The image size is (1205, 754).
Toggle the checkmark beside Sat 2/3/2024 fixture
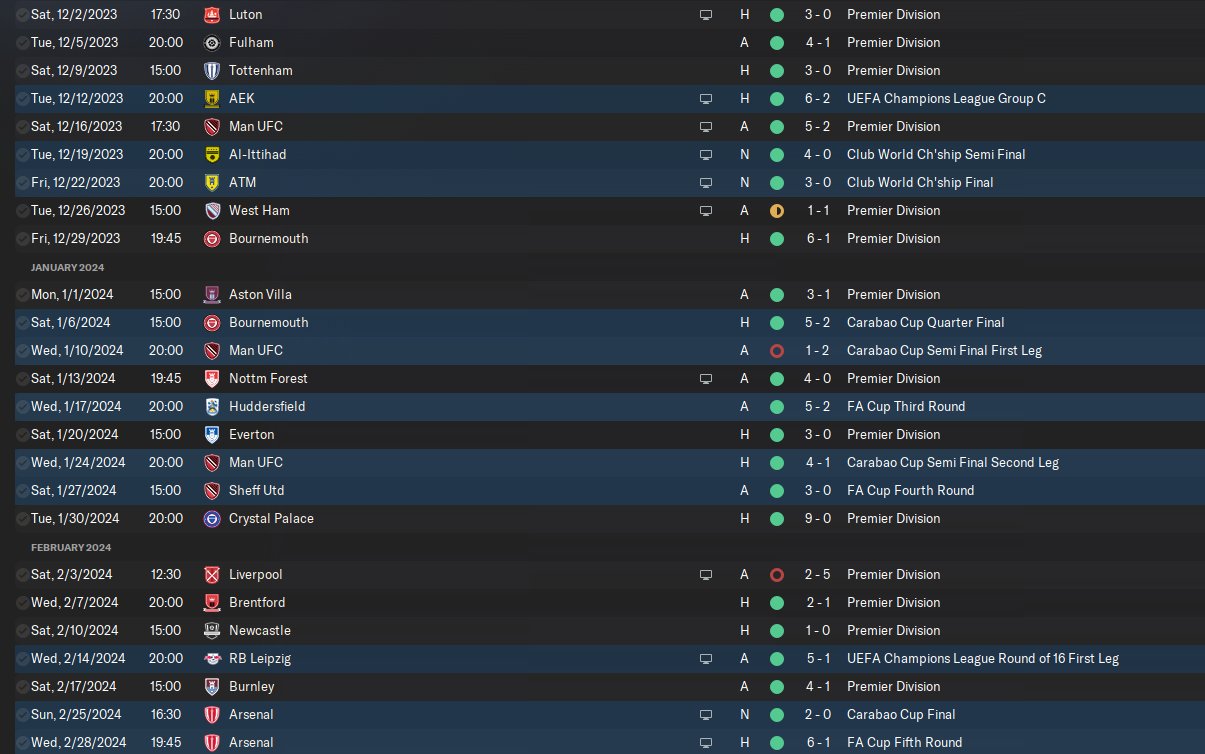[x=22, y=575]
